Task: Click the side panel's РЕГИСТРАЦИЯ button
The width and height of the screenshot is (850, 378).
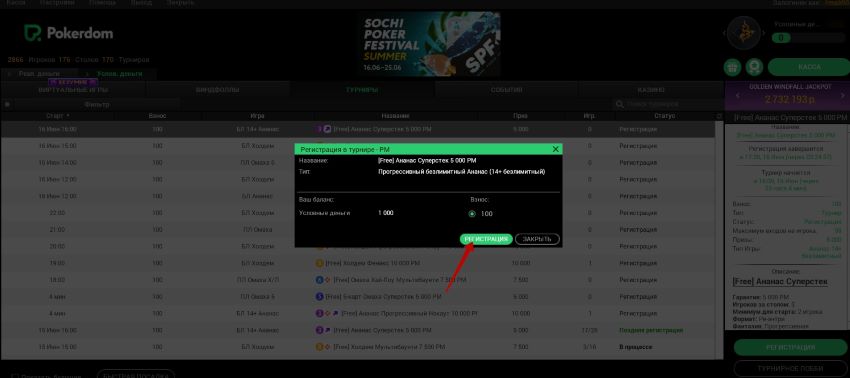Action: (x=790, y=348)
